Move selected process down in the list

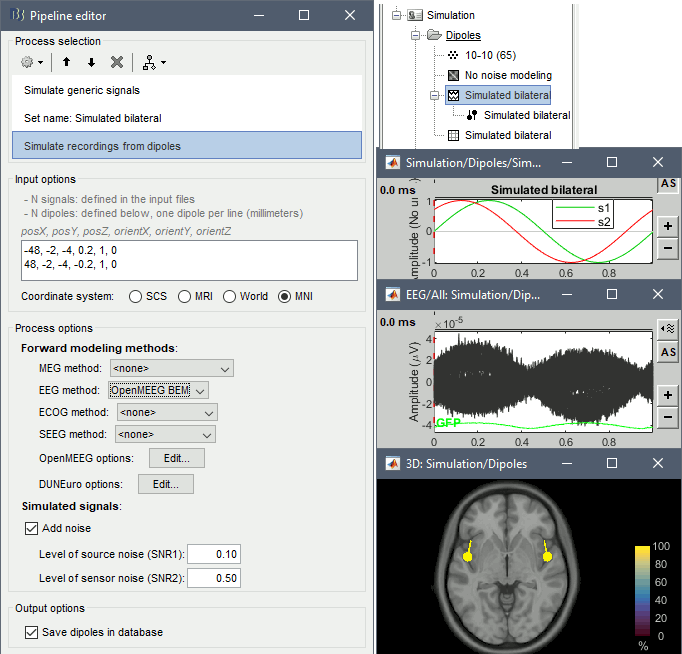tap(91, 62)
